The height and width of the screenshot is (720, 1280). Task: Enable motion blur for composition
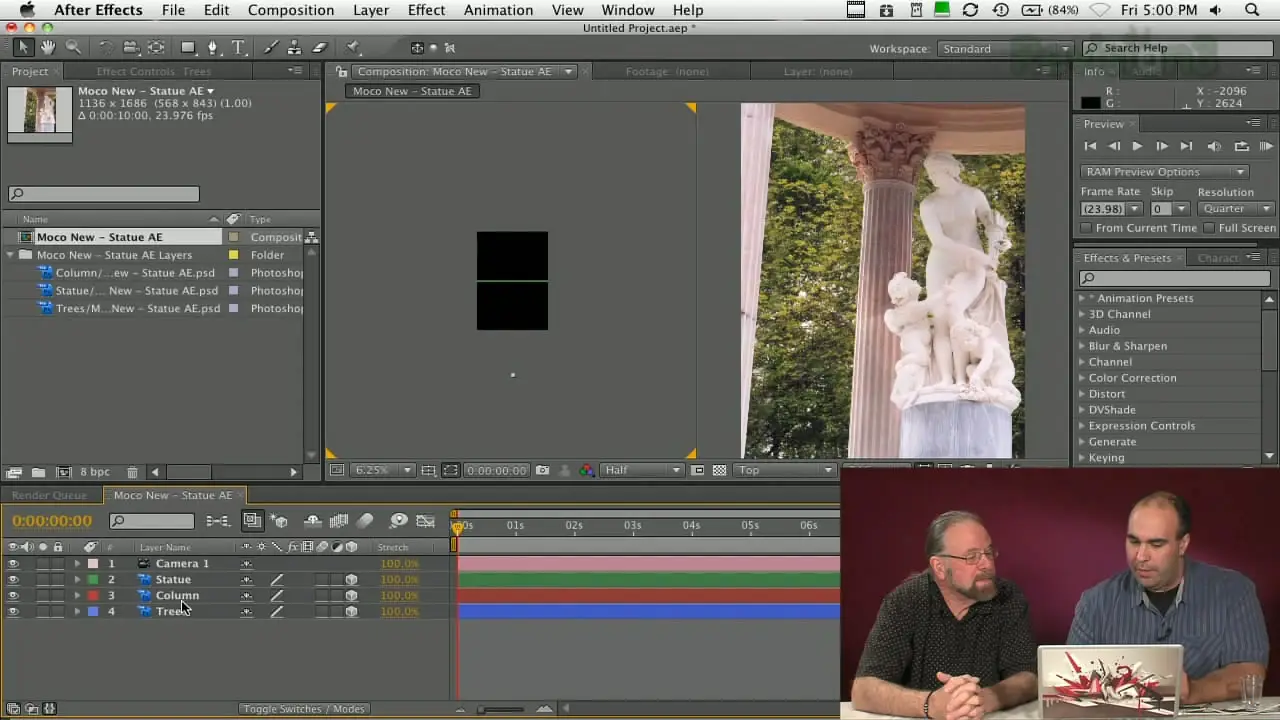tap(365, 521)
